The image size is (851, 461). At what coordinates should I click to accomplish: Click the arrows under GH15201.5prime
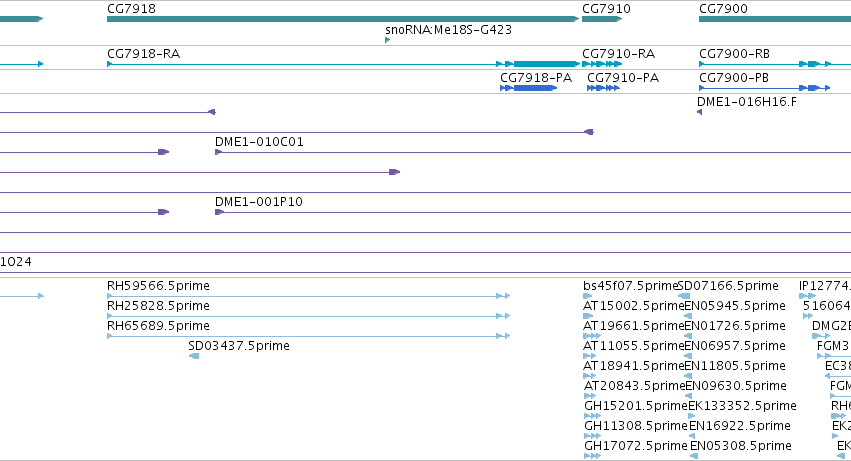[x=592, y=416]
